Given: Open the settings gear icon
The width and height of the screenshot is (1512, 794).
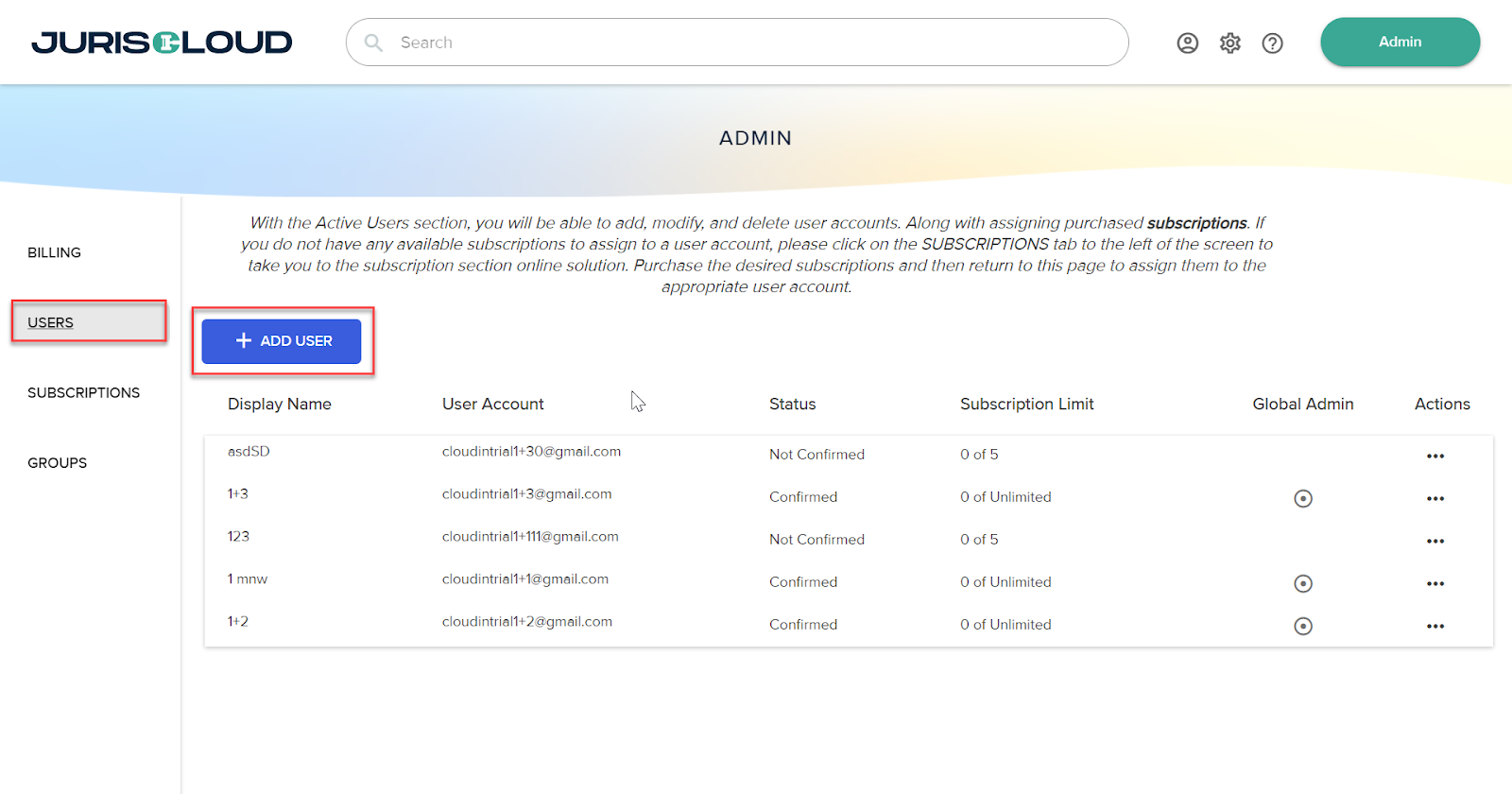Looking at the screenshot, I should tap(1229, 43).
